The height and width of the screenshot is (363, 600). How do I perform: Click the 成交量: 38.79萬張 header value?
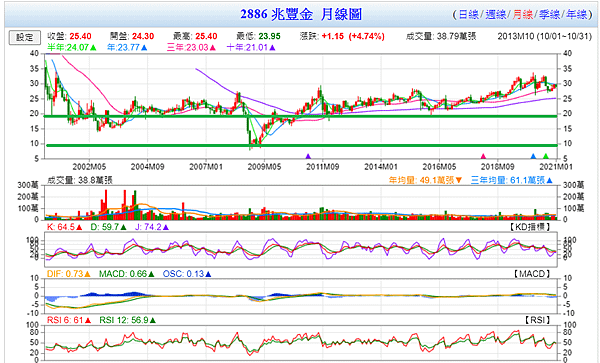(x=441, y=36)
